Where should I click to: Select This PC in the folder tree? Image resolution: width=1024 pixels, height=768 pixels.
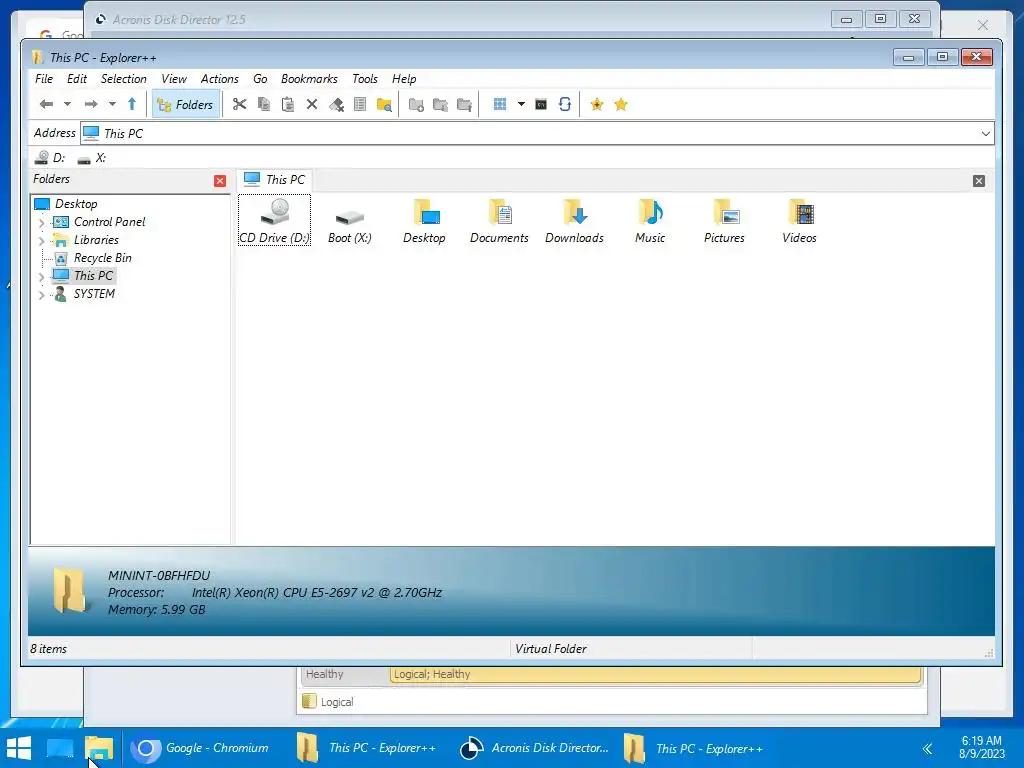93,276
